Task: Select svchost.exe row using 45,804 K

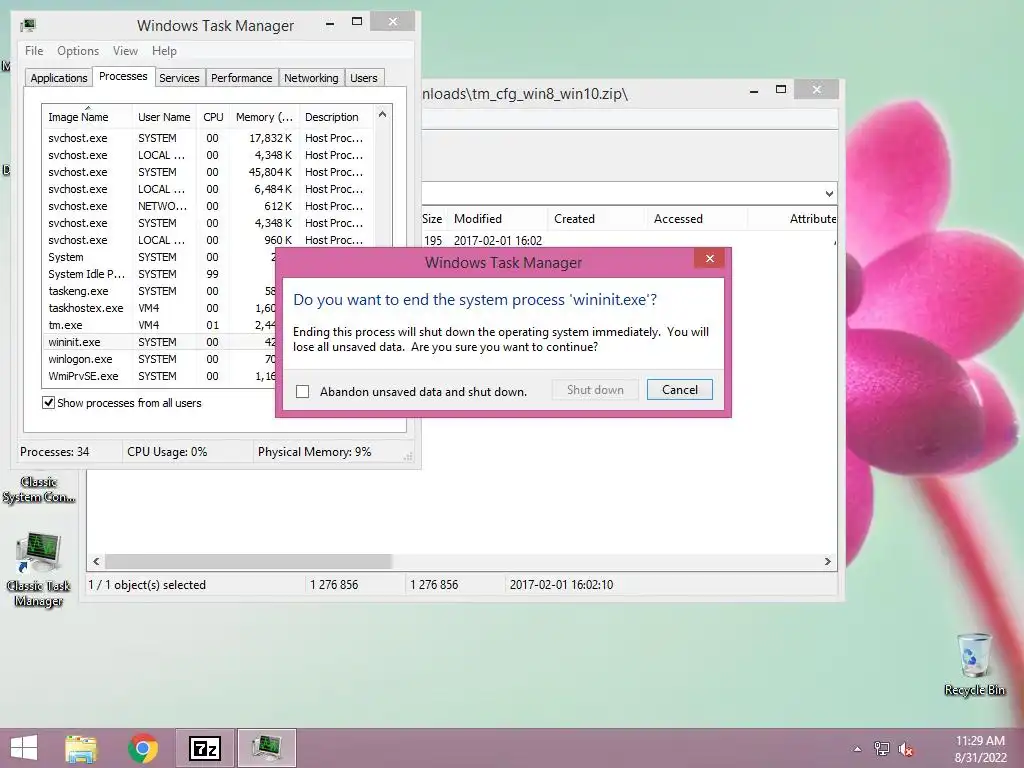Action: [209, 172]
